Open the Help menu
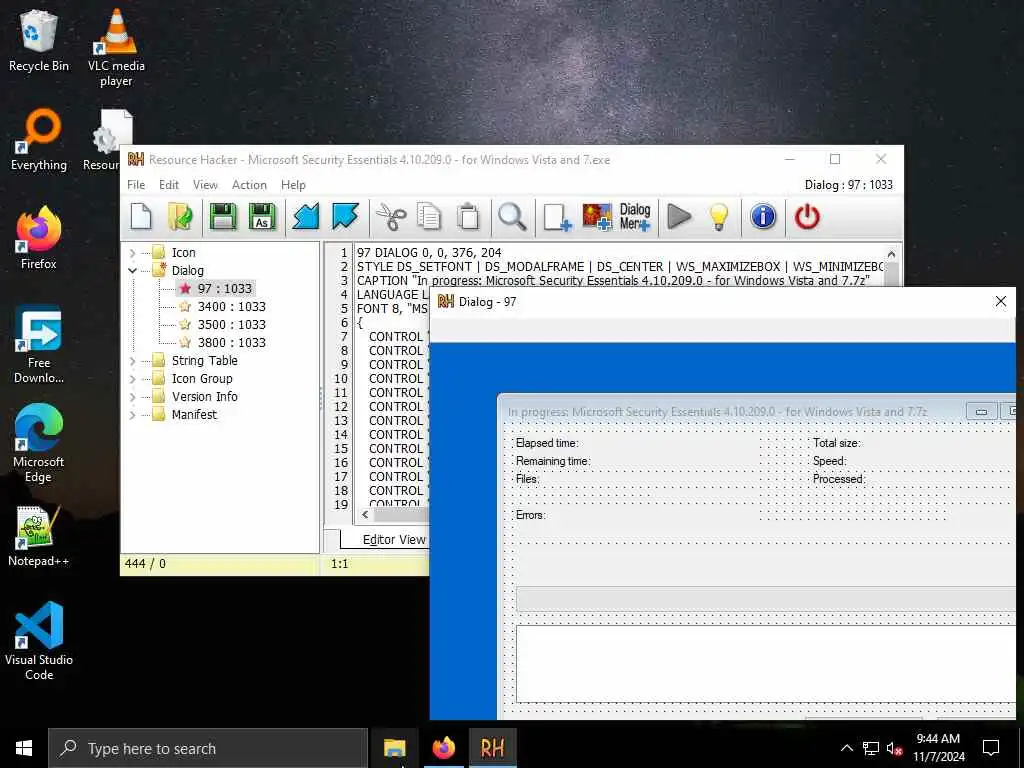Image resolution: width=1024 pixels, height=768 pixels. (293, 185)
